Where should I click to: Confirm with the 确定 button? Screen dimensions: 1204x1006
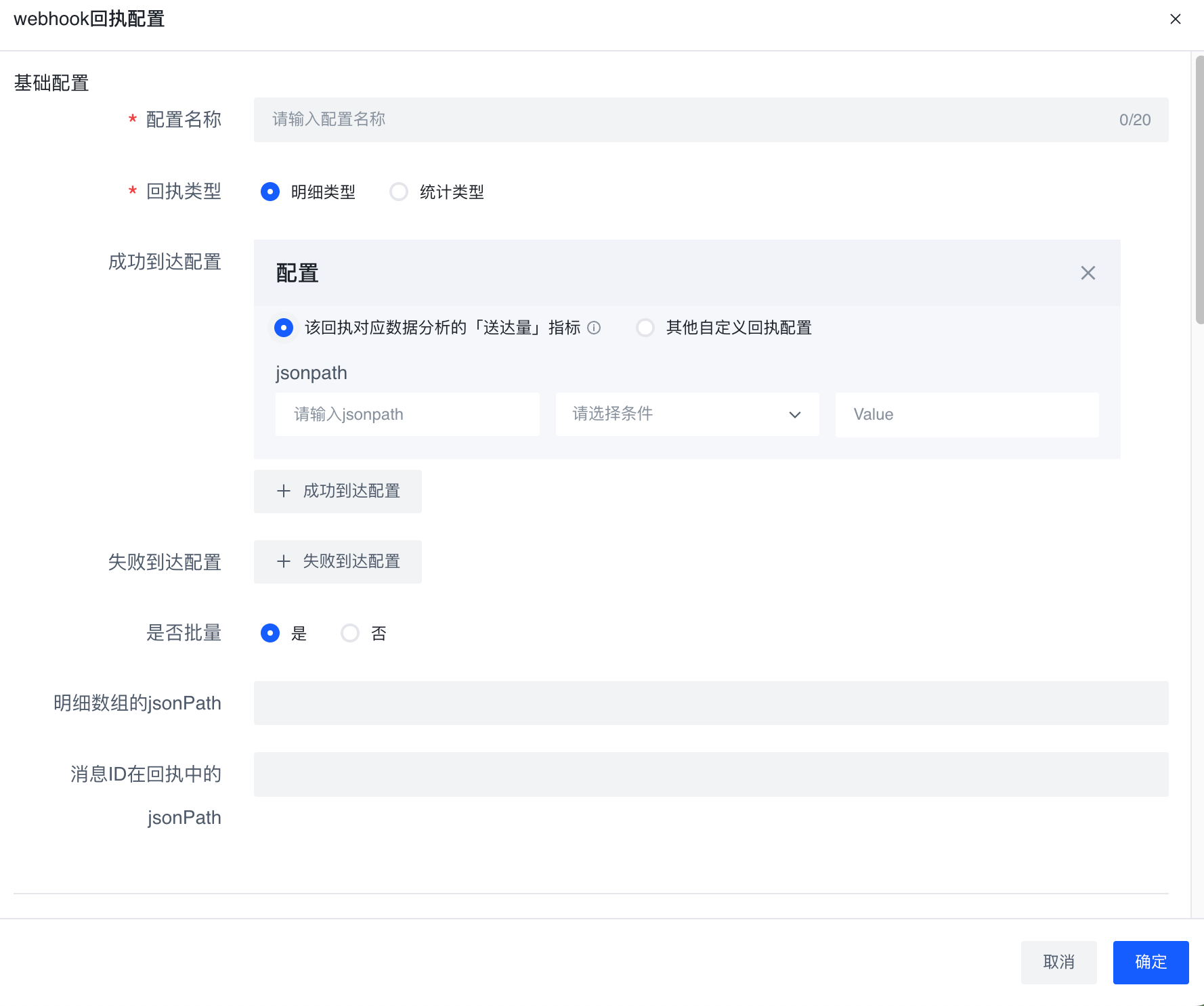point(1151,963)
